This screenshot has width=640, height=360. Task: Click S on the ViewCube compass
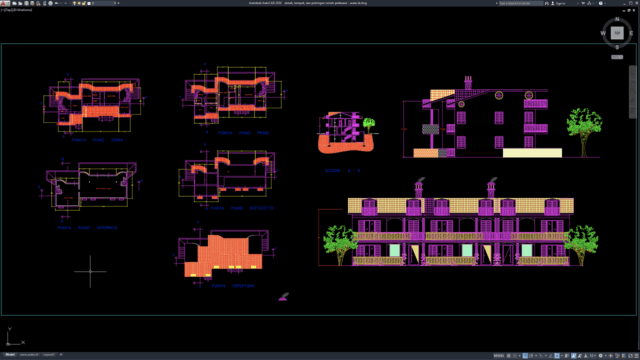(617, 47)
